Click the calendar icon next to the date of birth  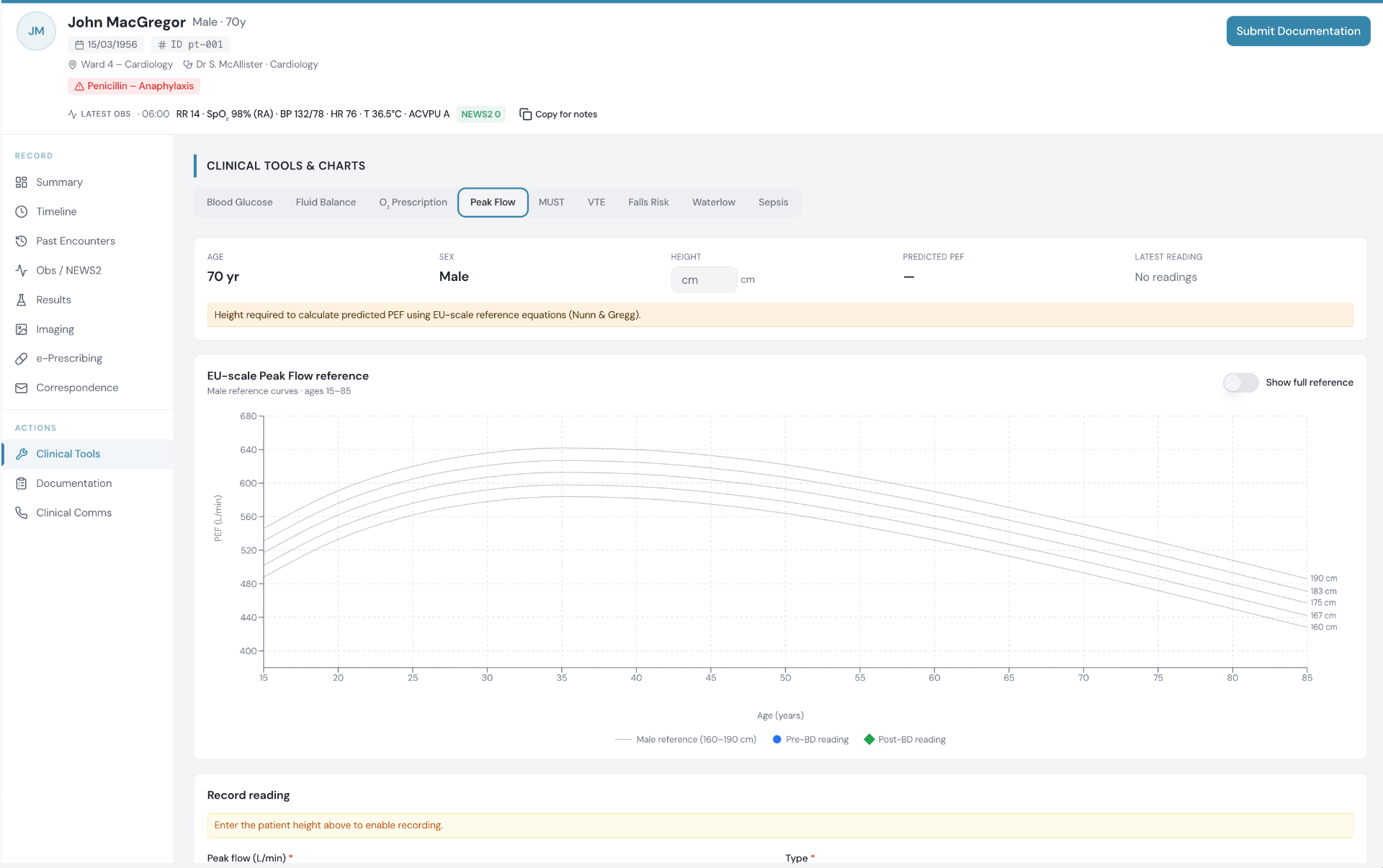coord(79,45)
